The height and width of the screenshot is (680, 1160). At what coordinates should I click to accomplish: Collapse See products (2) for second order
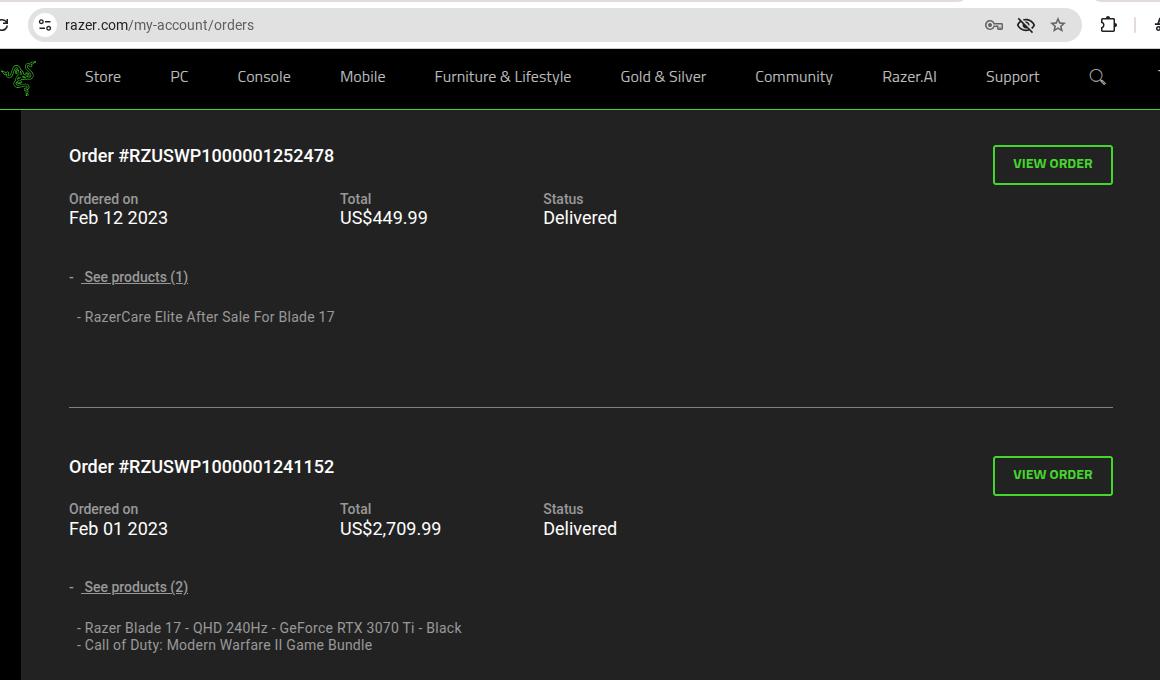tap(135, 587)
